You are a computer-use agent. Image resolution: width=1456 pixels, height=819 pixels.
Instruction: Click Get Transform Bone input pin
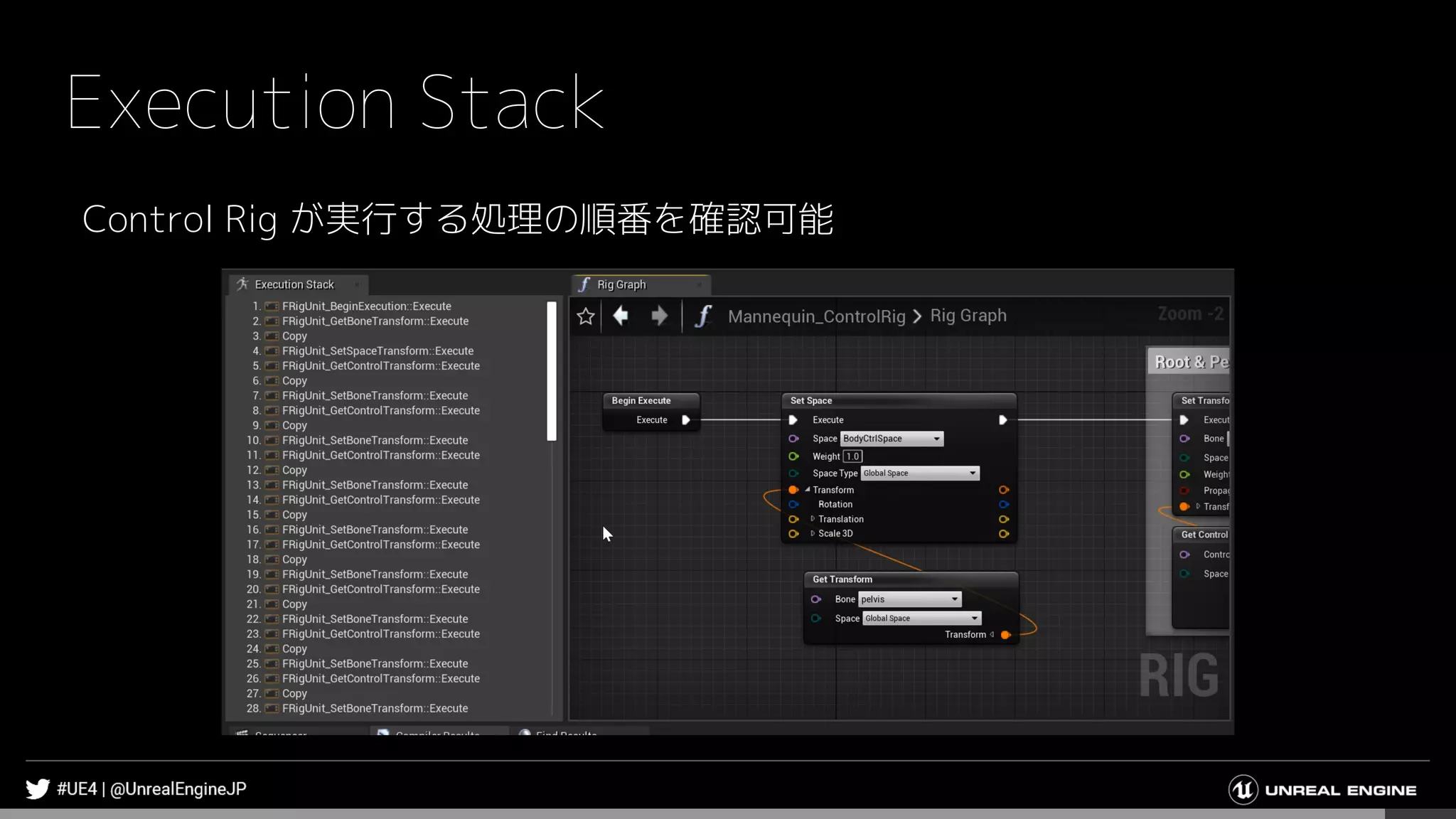[x=816, y=599]
